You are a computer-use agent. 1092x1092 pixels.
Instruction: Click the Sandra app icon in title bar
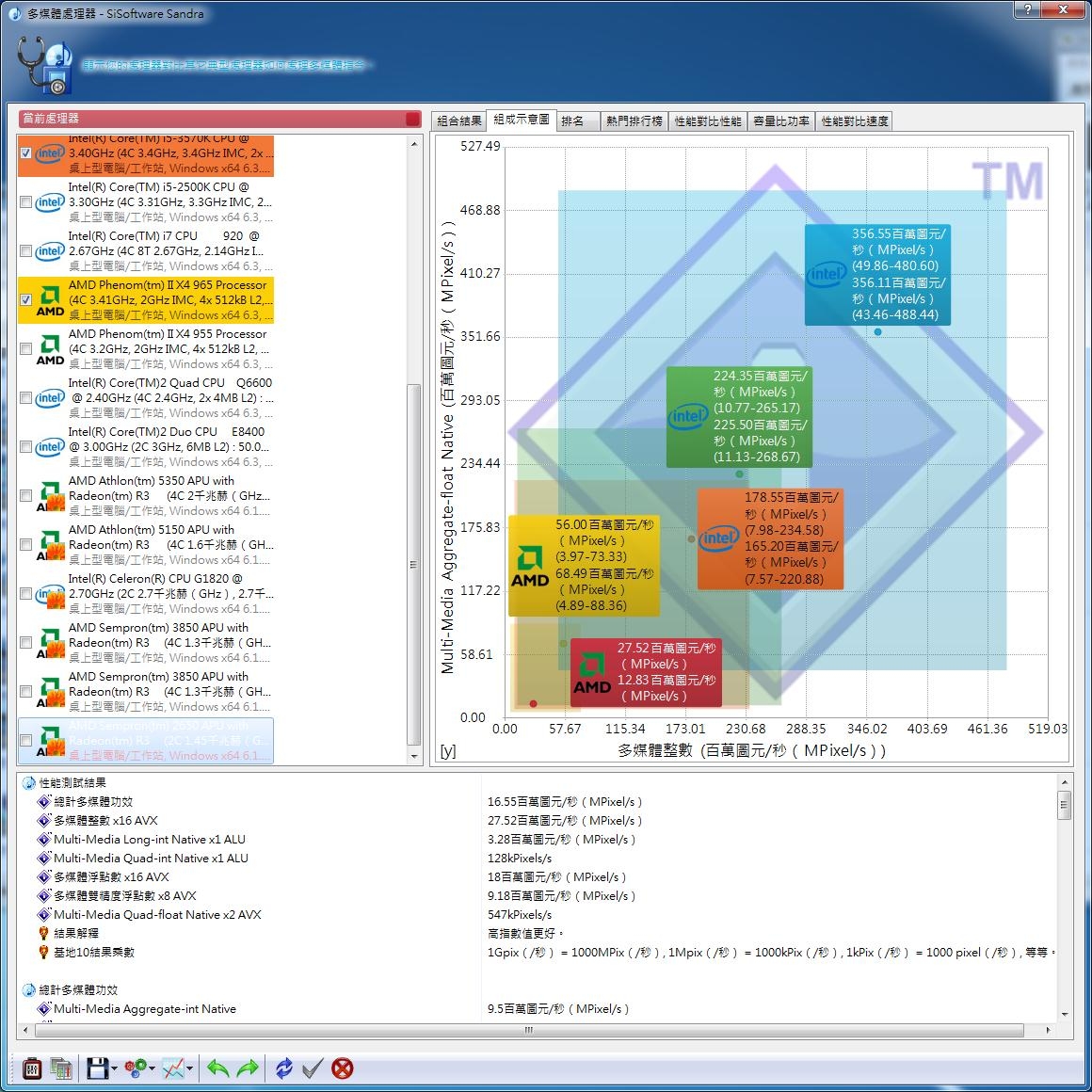click(14, 13)
